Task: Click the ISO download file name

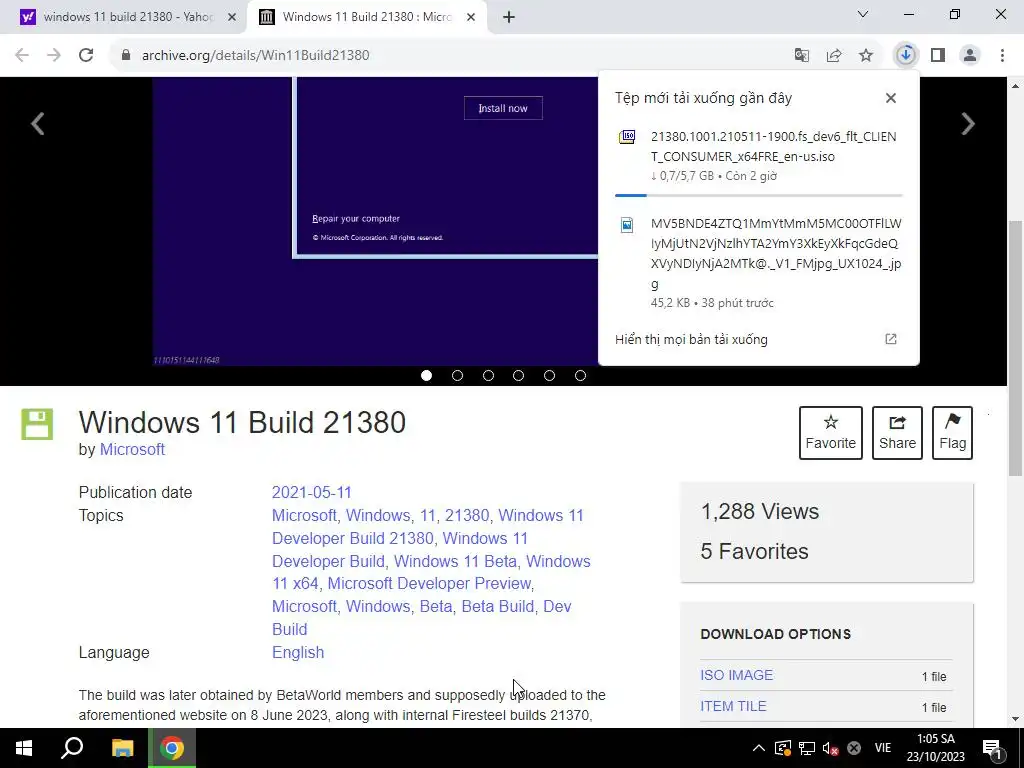Action: point(773,146)
